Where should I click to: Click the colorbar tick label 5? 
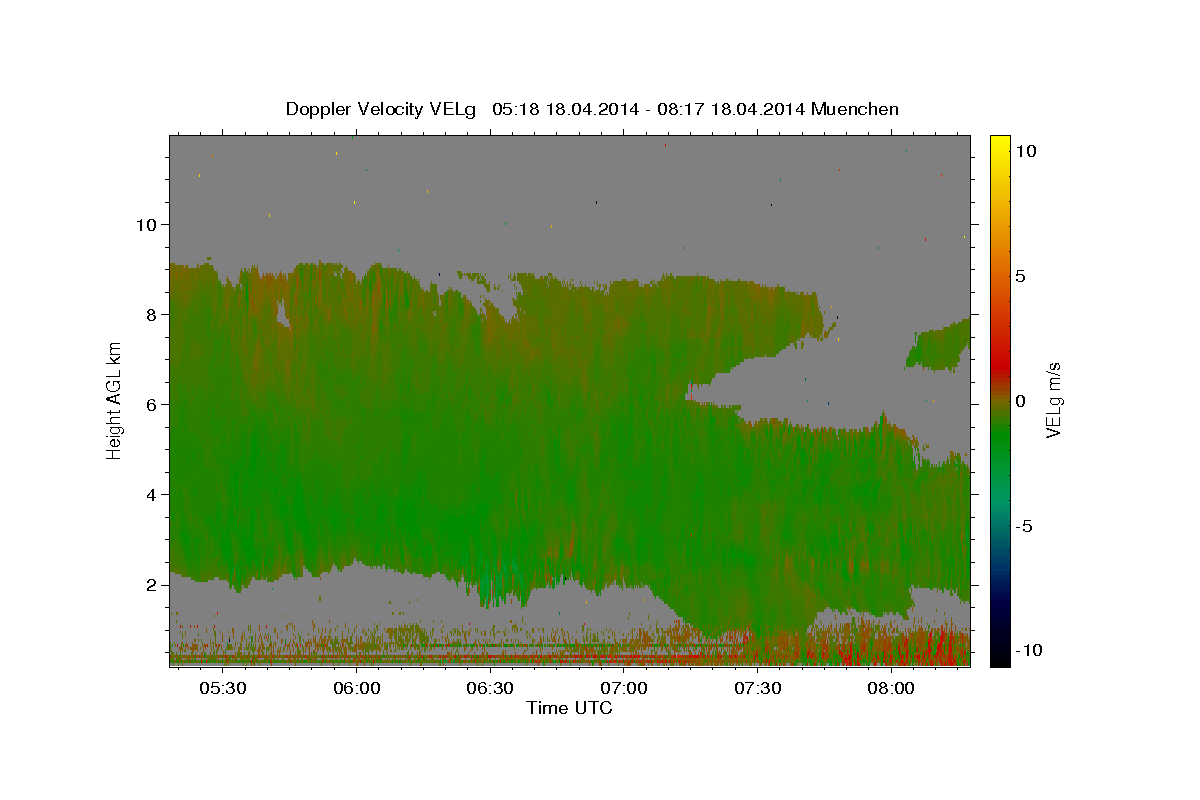pos(1020,276)
